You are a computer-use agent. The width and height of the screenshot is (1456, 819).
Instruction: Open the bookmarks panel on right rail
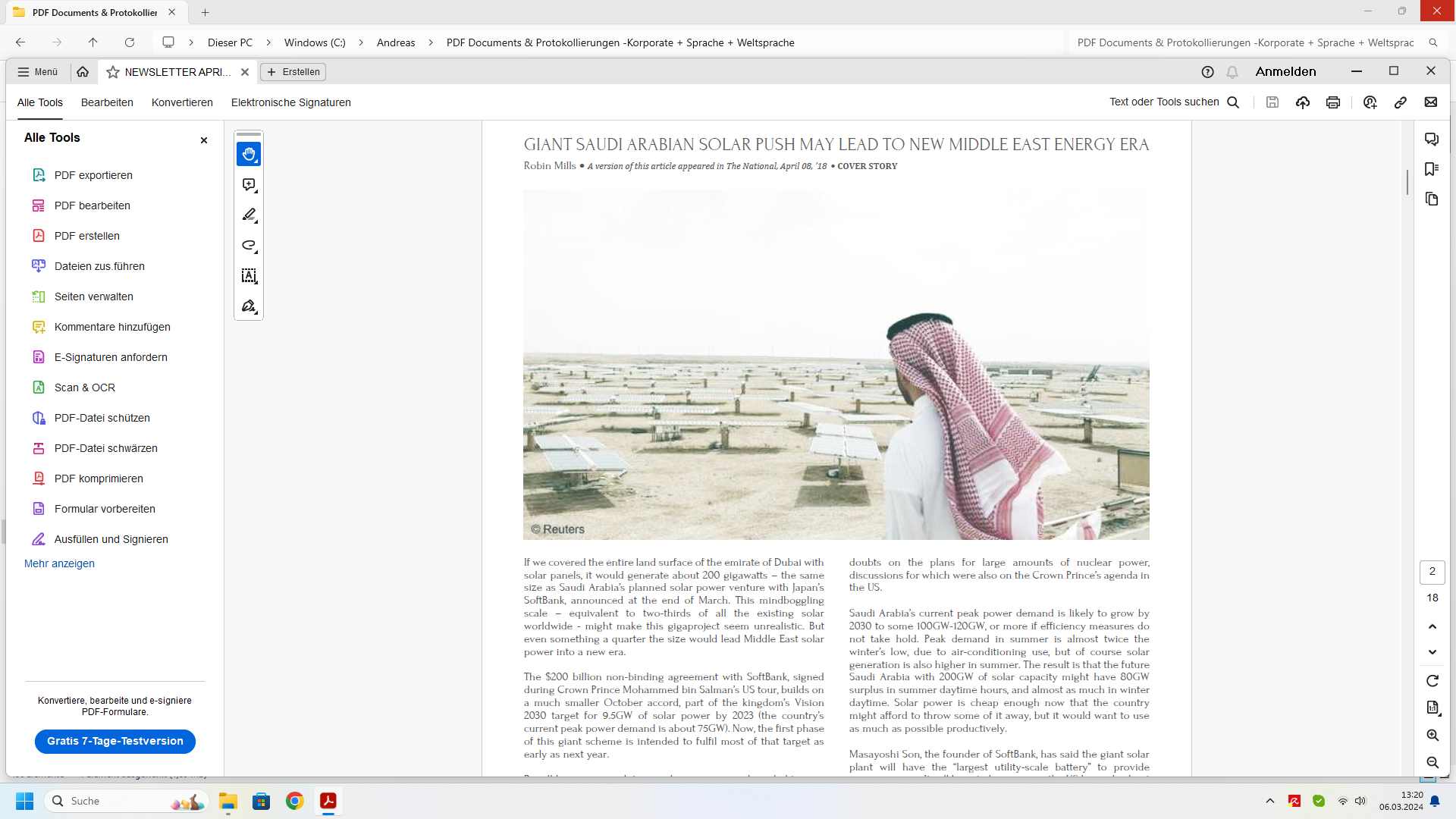coord(1432,169)
